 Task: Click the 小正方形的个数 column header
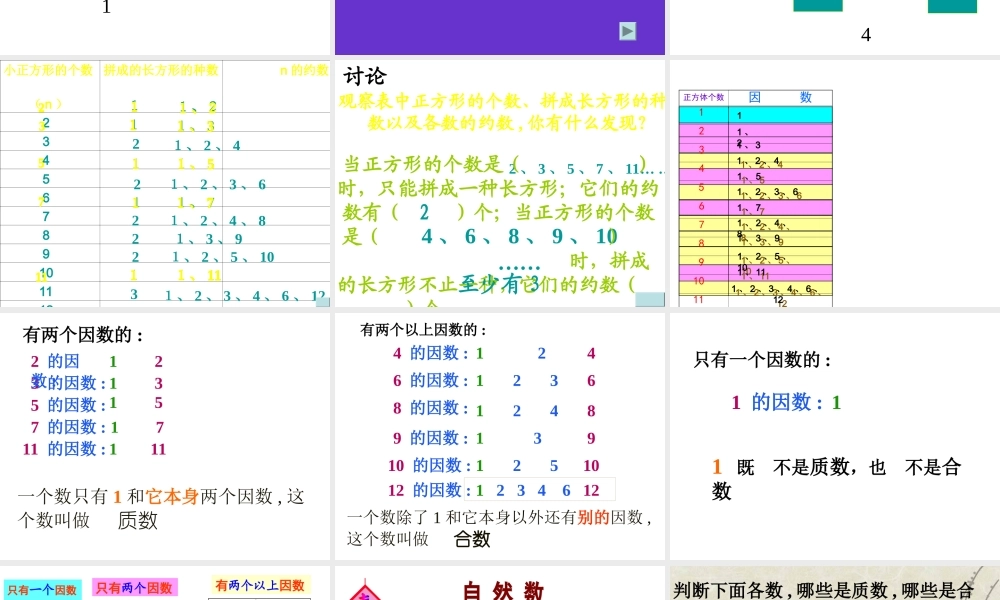pos(48,70)
